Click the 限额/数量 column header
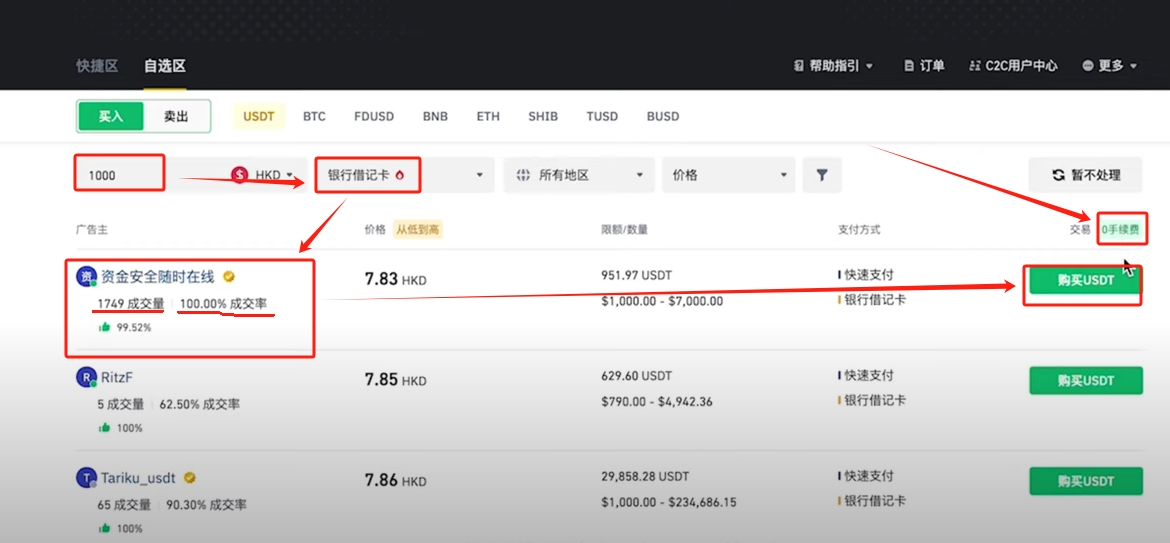Viewport: 1170px width, 543px height. pyautogui.click(x=625, y=229)
